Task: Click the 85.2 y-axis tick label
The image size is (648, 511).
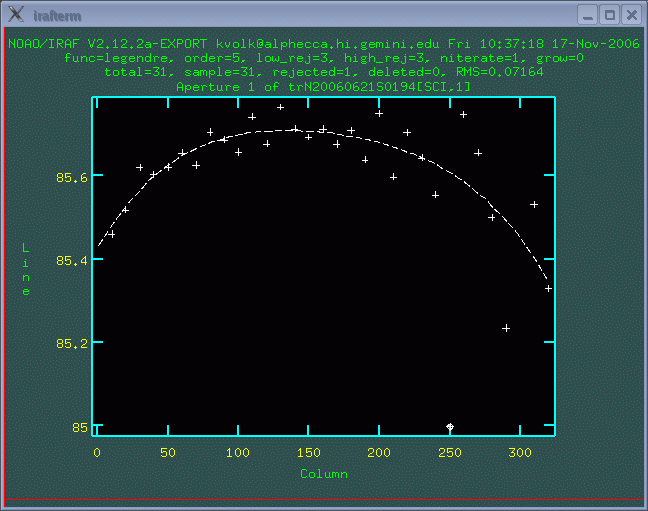Action: click(x=72, y=344)
